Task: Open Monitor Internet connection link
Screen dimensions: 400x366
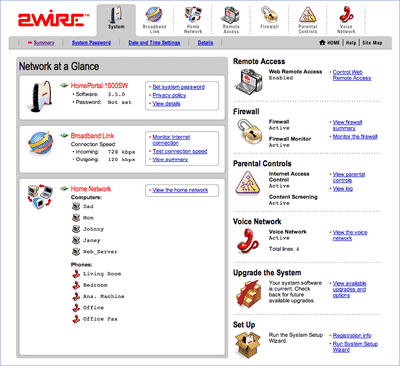Action: [x=171, y=140]
